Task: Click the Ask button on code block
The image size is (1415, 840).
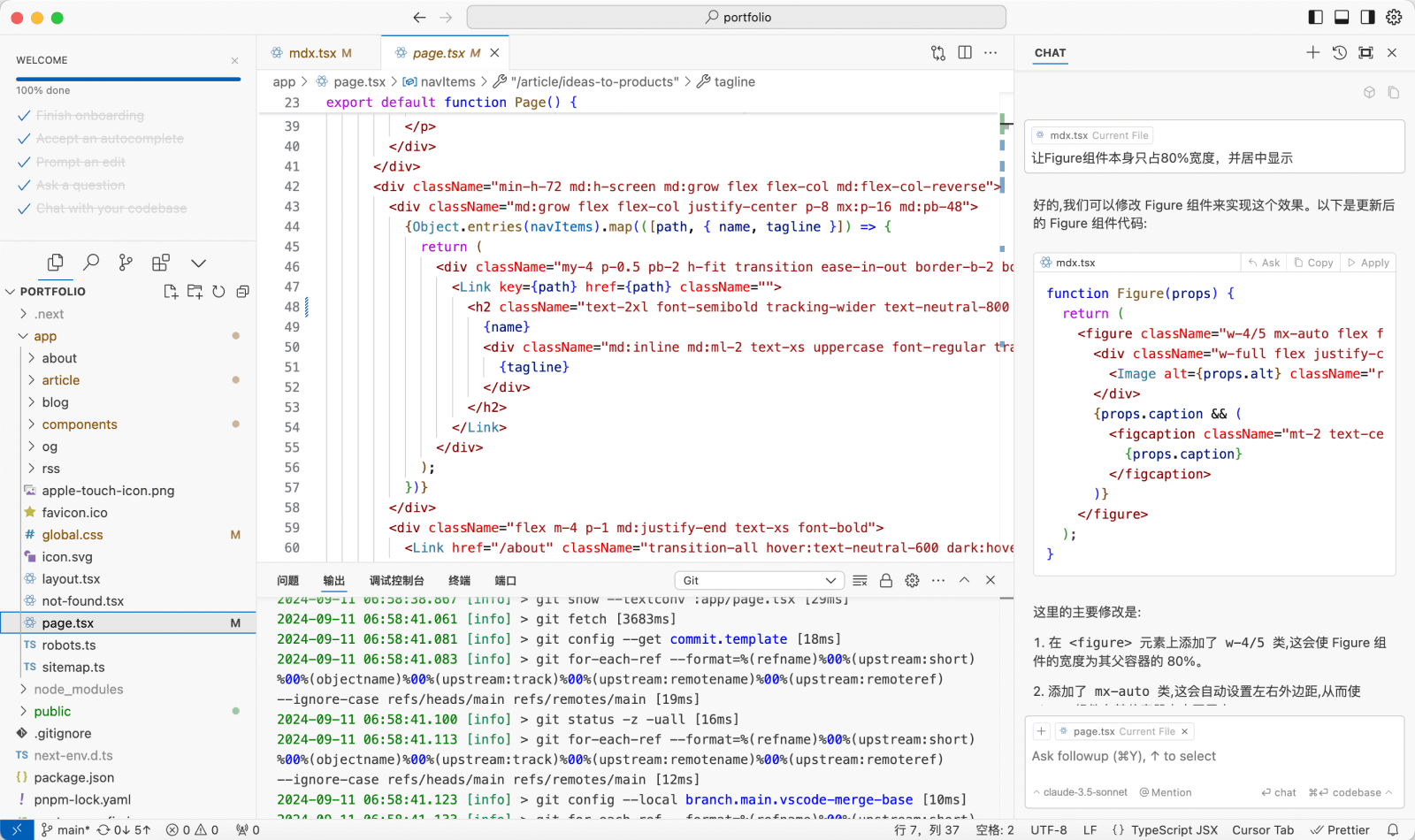Action: [1265, 263]
